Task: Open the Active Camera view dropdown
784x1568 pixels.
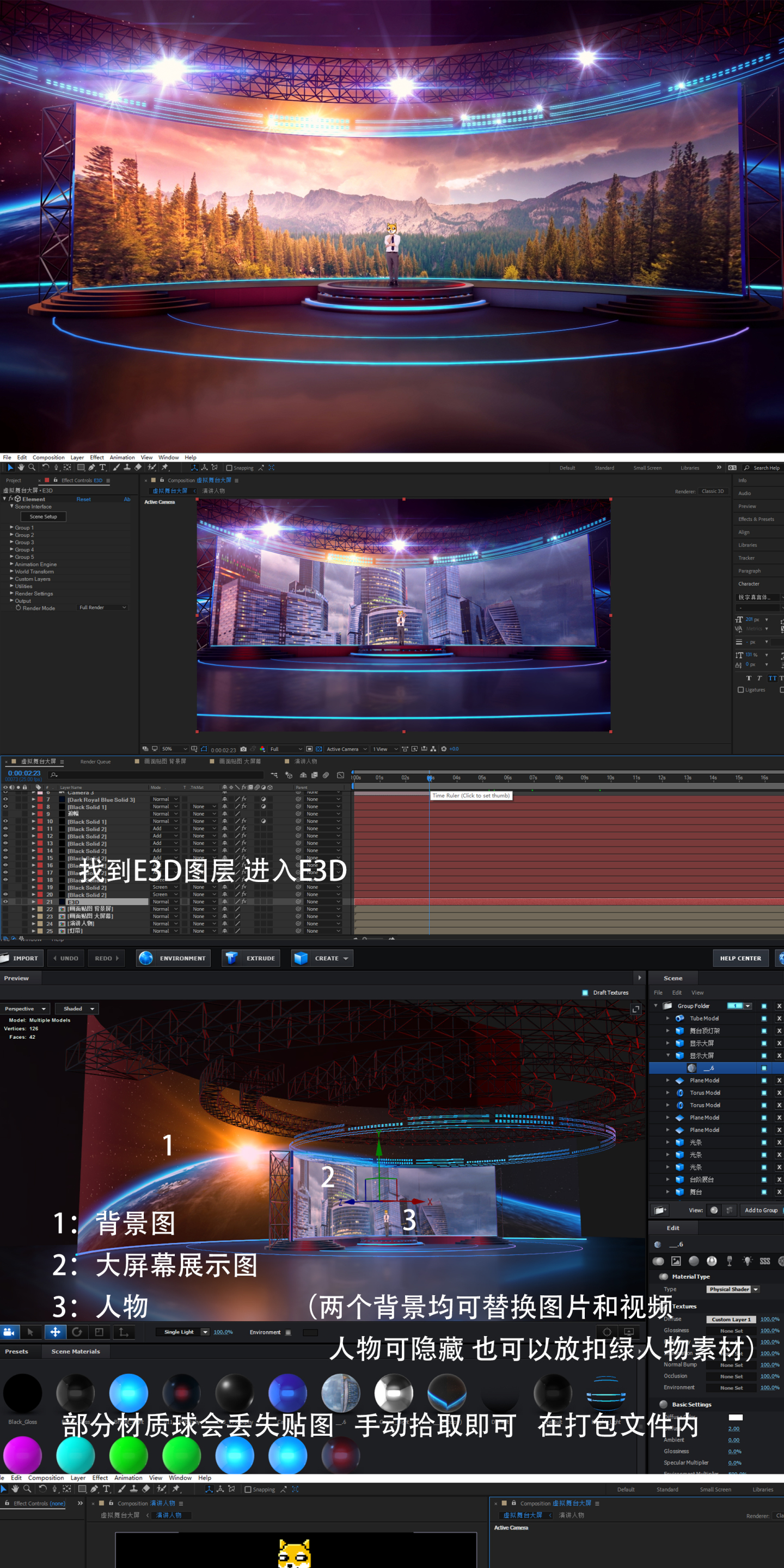Action: pos(347,749)
